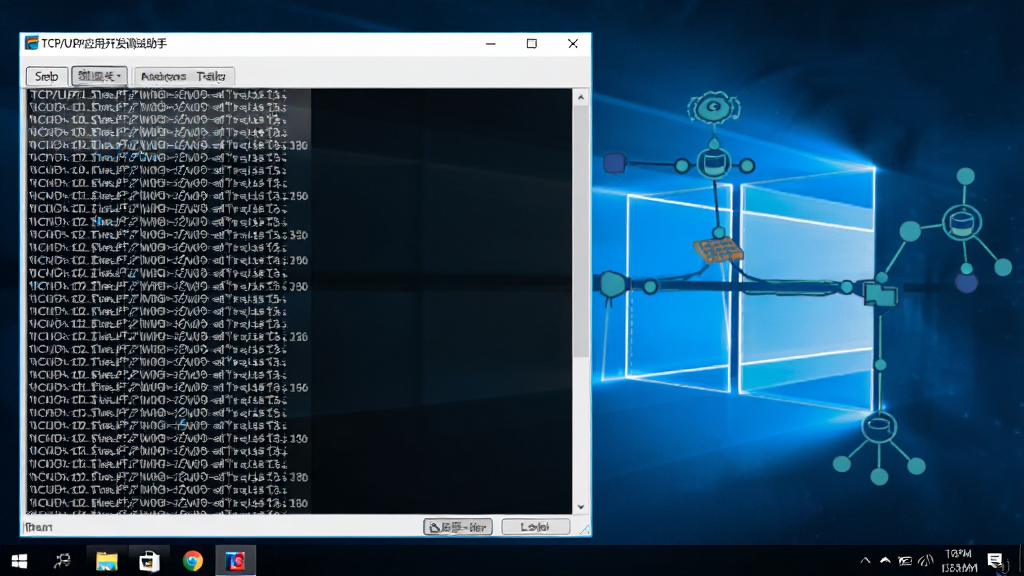The height and width of the screenshot is (576, 1024).
Task: Open the taskbar search icon beside Start
Action: pos(63,561)
